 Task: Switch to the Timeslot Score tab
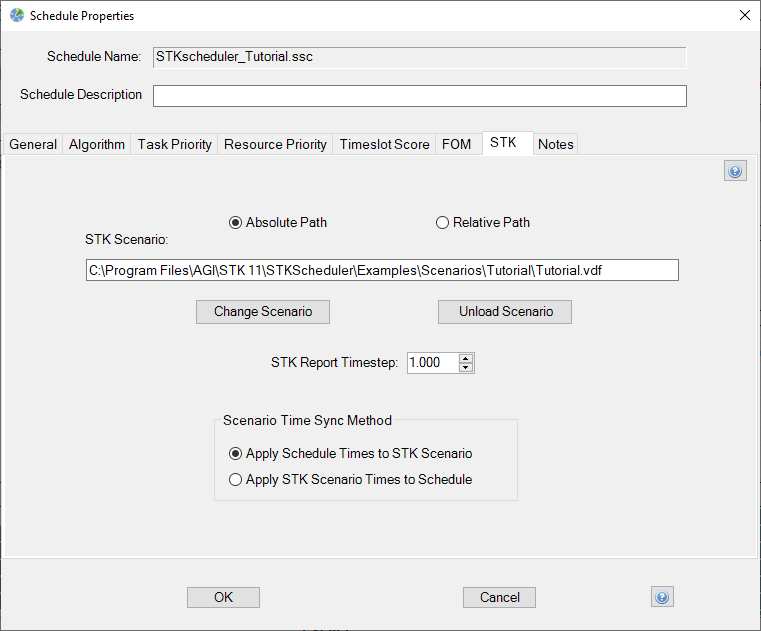(384, 144)
